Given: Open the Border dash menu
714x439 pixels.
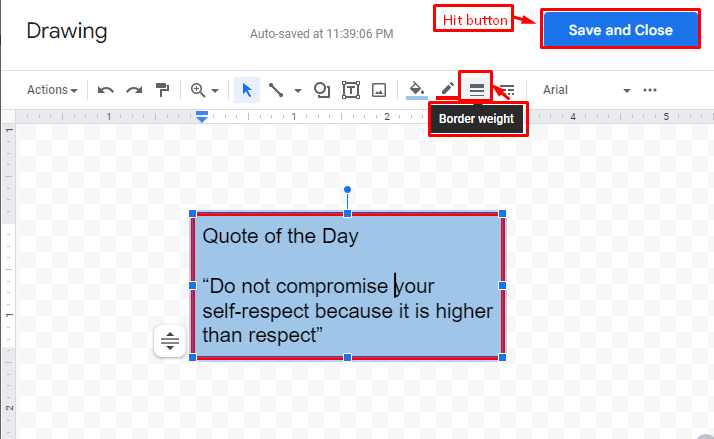Looking at the screenshot, I should click(x=507, y=90).
